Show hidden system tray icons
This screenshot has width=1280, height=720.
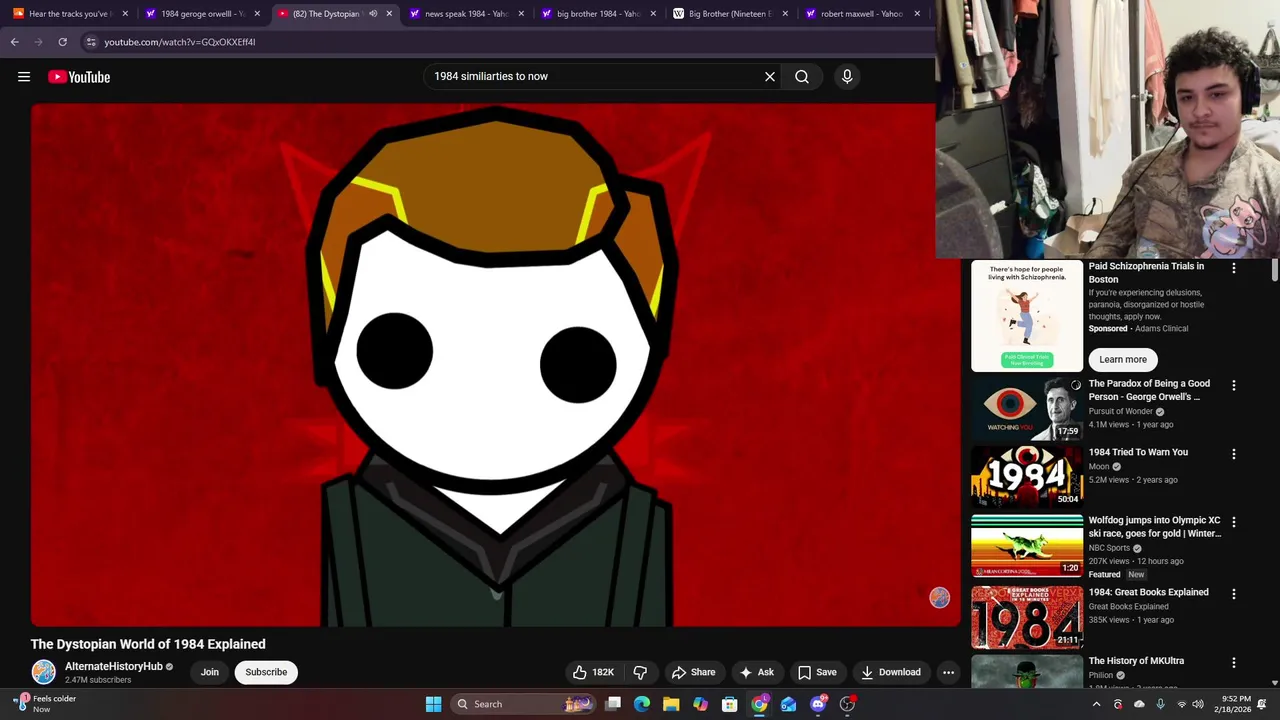click(x=1096, y=704)
